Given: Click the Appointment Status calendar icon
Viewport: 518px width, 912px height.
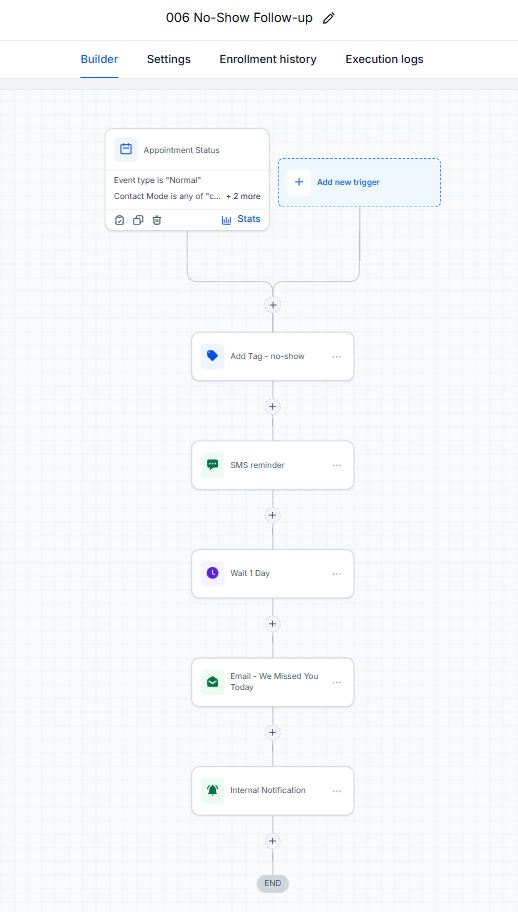Looking at the screenshot, I should (126, 149).
